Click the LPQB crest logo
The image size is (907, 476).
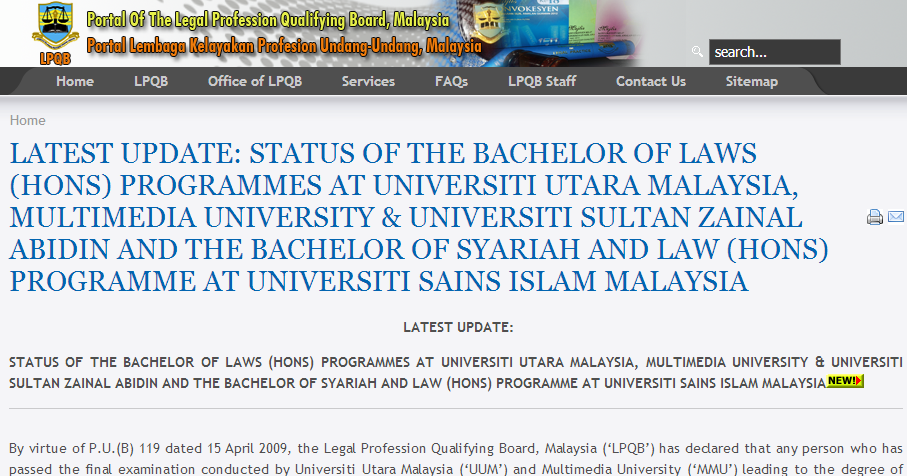click(56, 33)
